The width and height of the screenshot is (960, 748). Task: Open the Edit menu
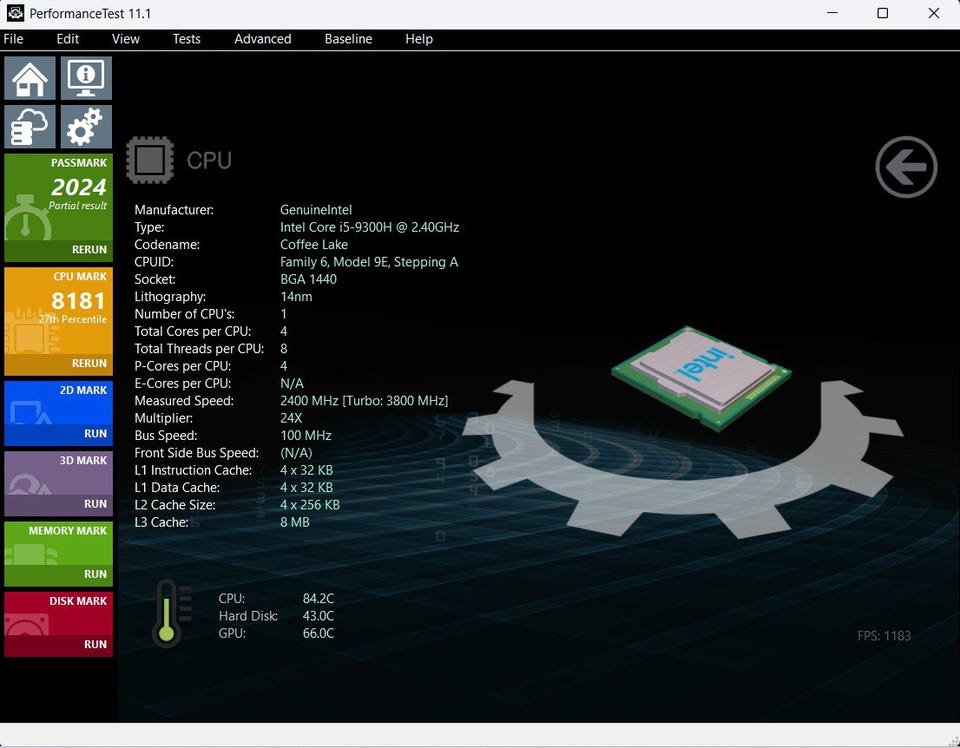tap(67, 39)
